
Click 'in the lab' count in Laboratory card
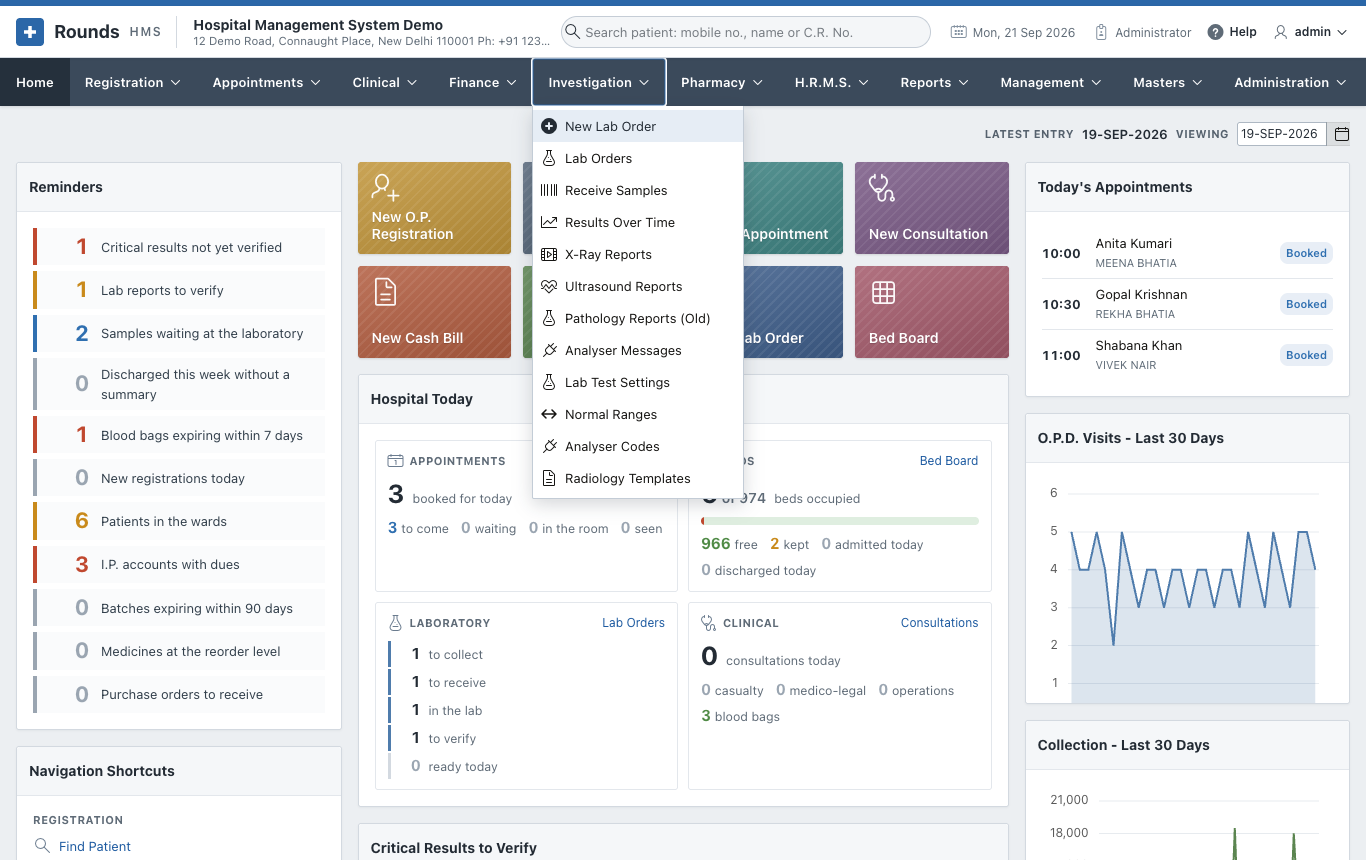(448, 710)
